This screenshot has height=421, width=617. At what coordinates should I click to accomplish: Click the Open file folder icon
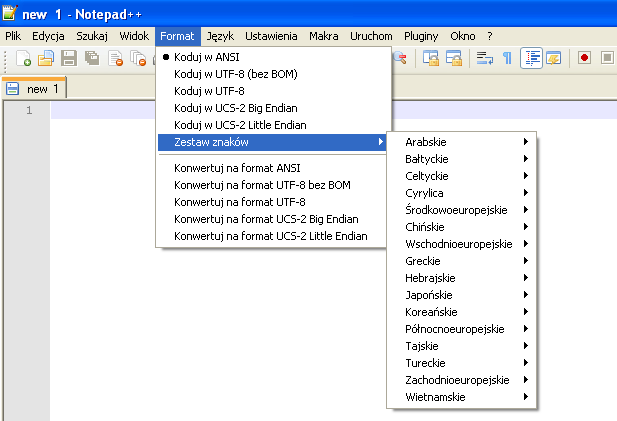tap(46, 58)
